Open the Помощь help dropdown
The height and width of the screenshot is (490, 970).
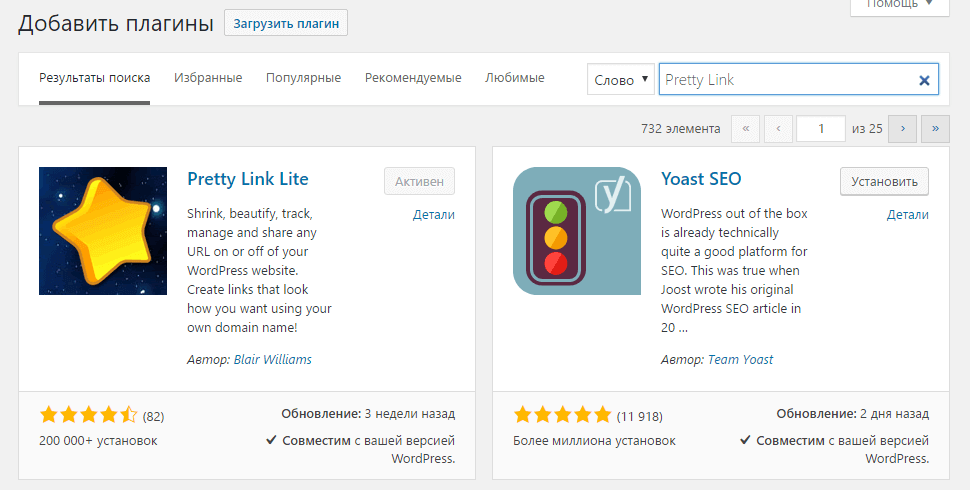(899, 5)
